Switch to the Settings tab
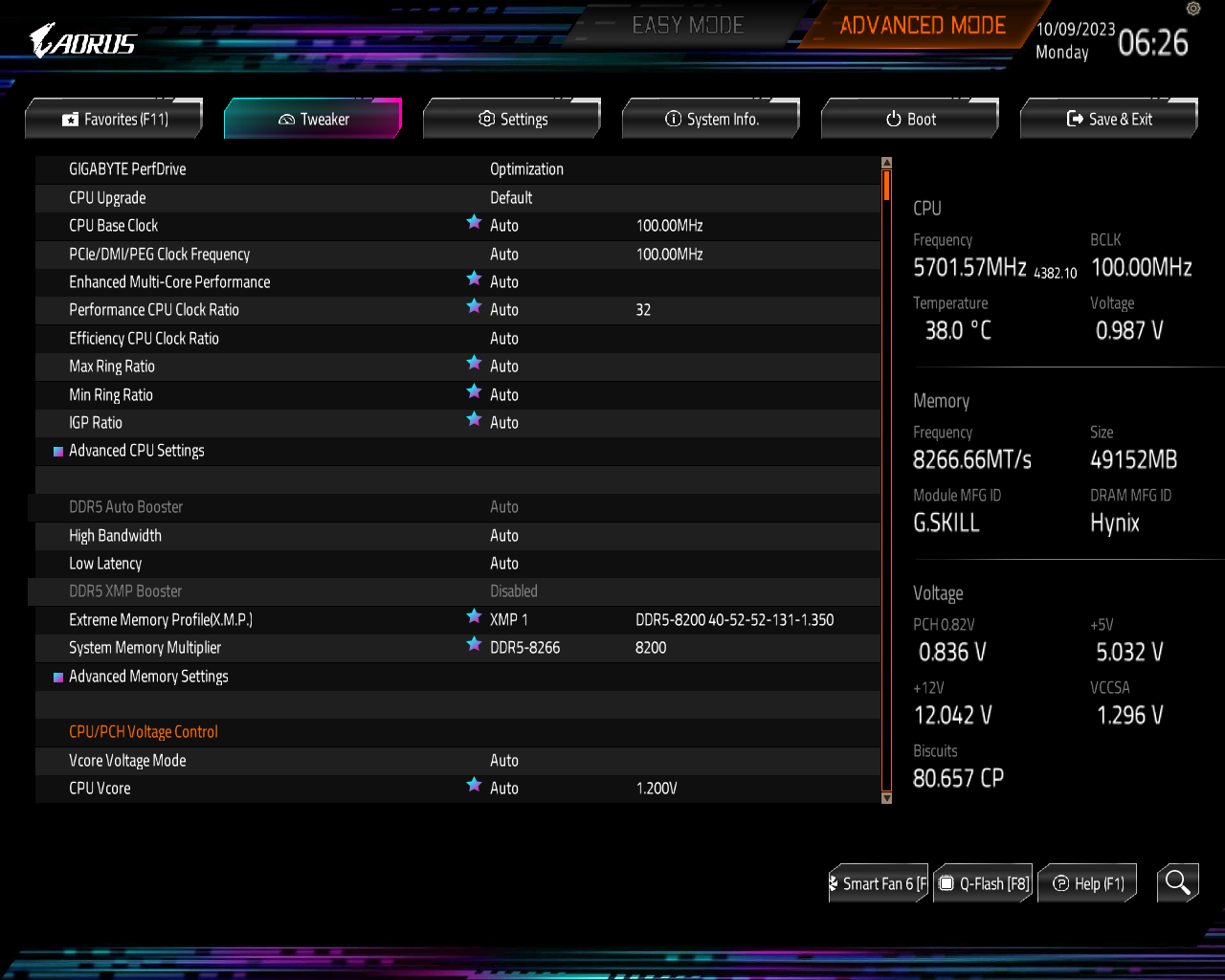Image resolution: width=1225 pixels, height=980 pixels. (512, 119)
